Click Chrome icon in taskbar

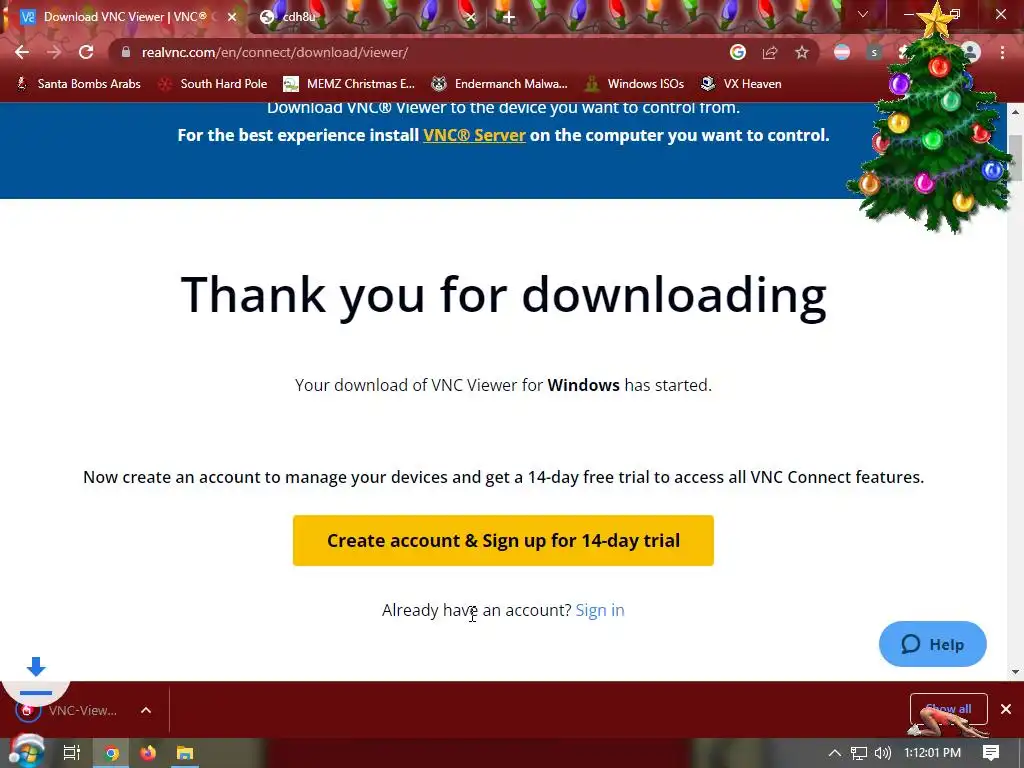click(x=112, y=753)
